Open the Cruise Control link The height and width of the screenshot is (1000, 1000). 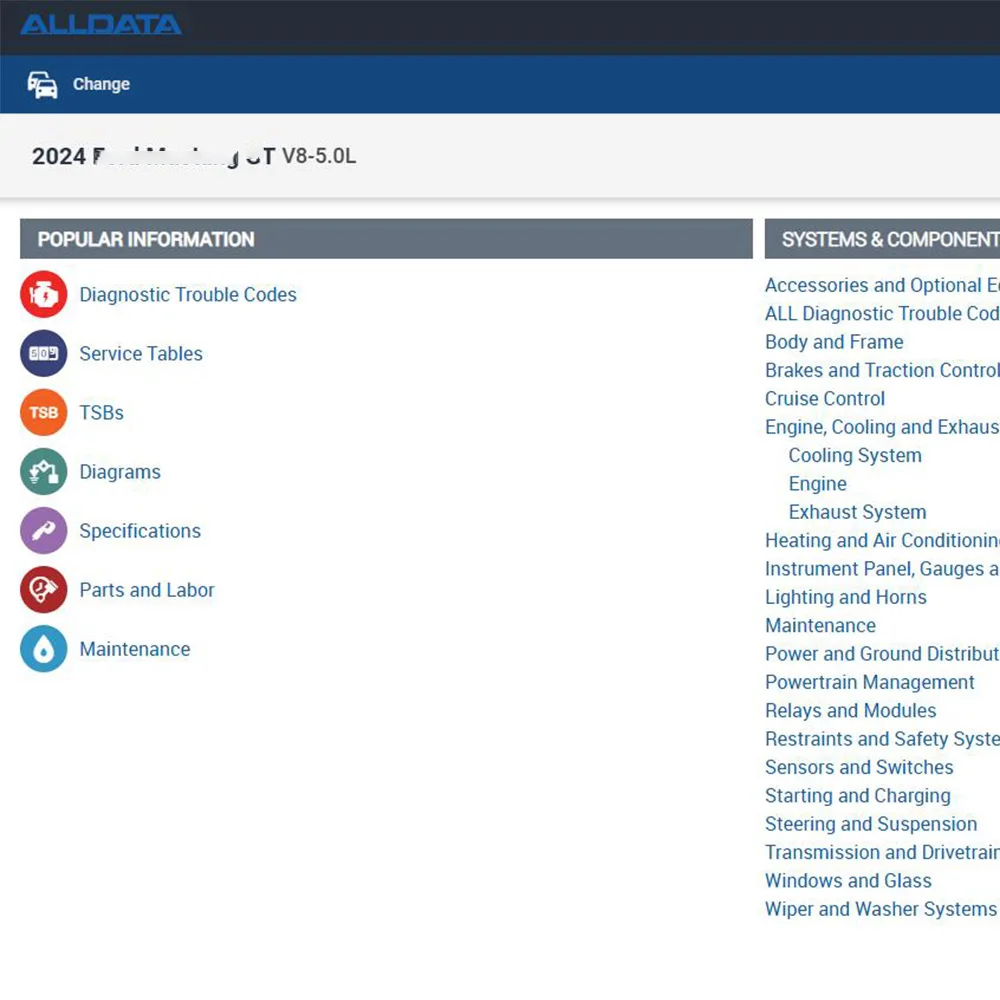825,399
